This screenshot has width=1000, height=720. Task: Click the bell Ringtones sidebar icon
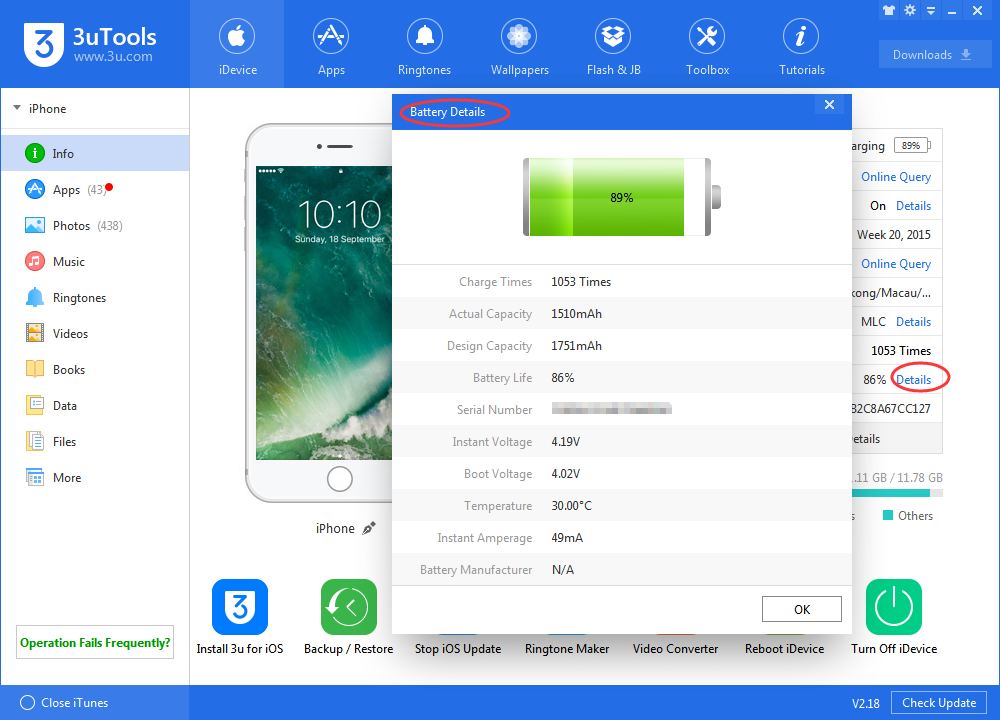34,297
